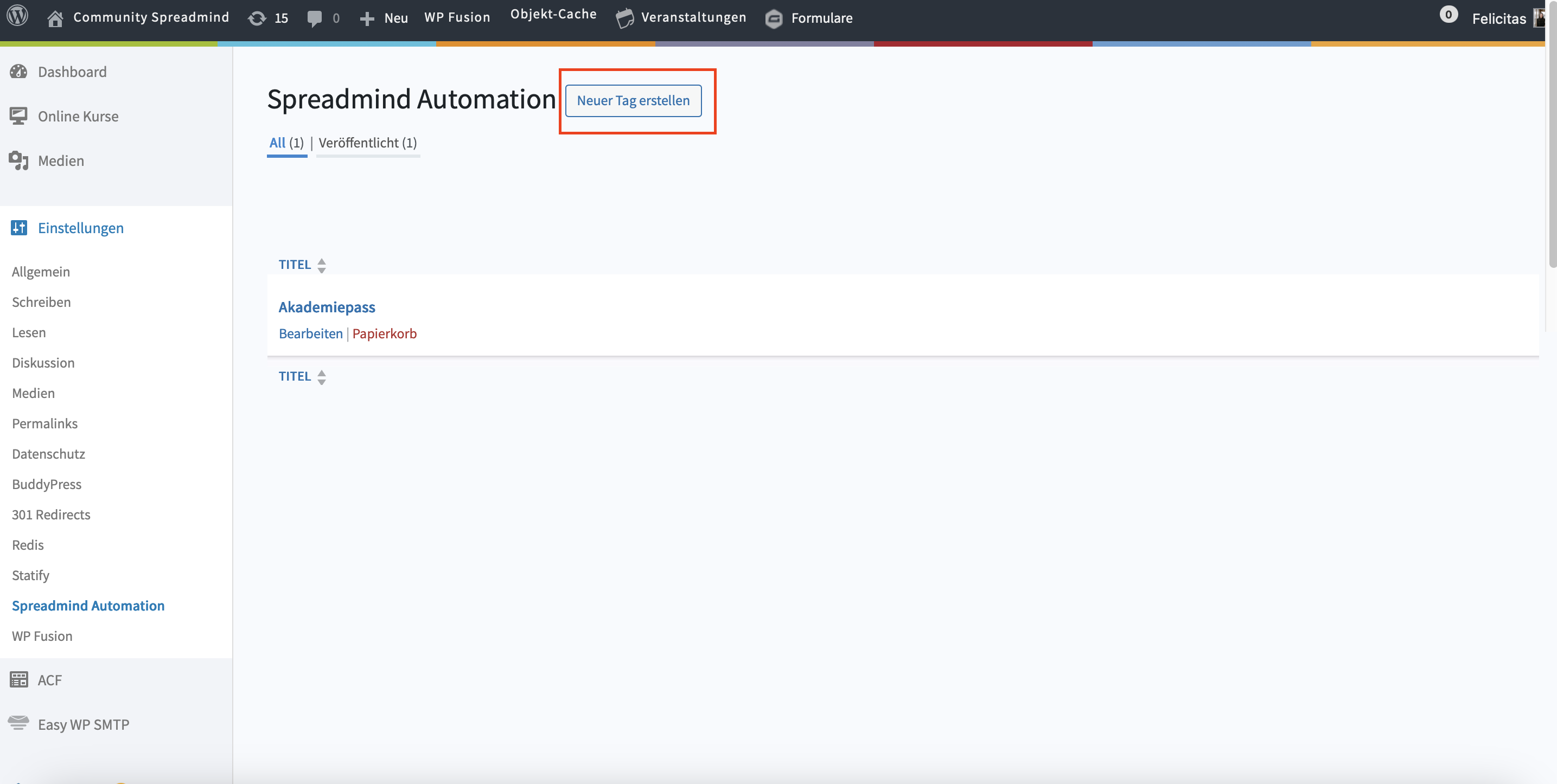Click the Felicitas avatar thumbnail

pos(1540,18)
